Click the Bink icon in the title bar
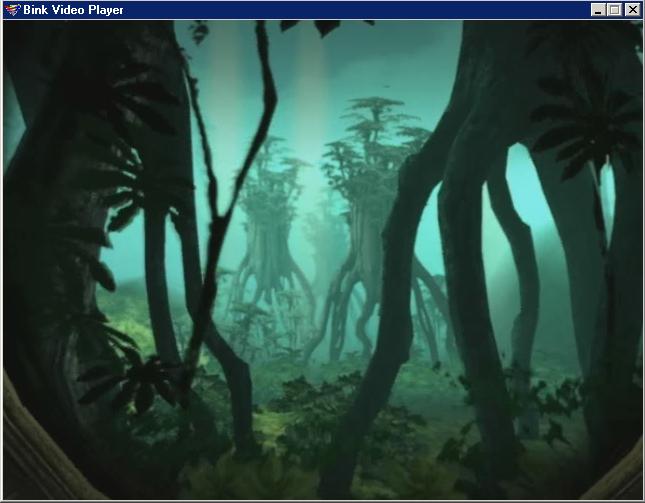 click(11, 10)
